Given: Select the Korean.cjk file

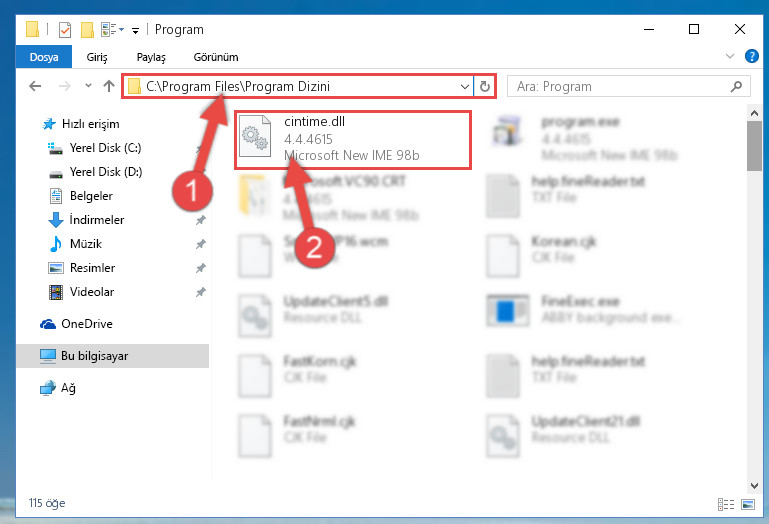Looking at the screenshot, I should pos(542,255).
